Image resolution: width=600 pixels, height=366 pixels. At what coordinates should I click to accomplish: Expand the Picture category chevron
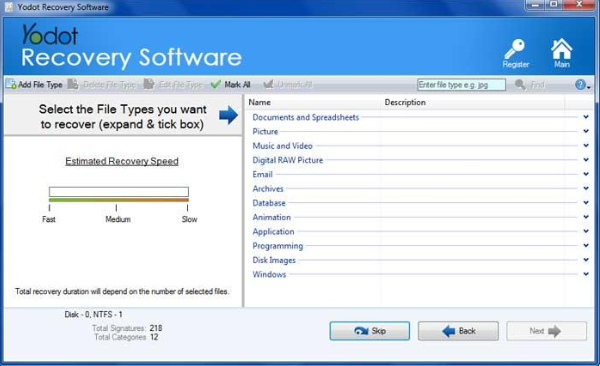pyautogui.click(x=586, y=131)
